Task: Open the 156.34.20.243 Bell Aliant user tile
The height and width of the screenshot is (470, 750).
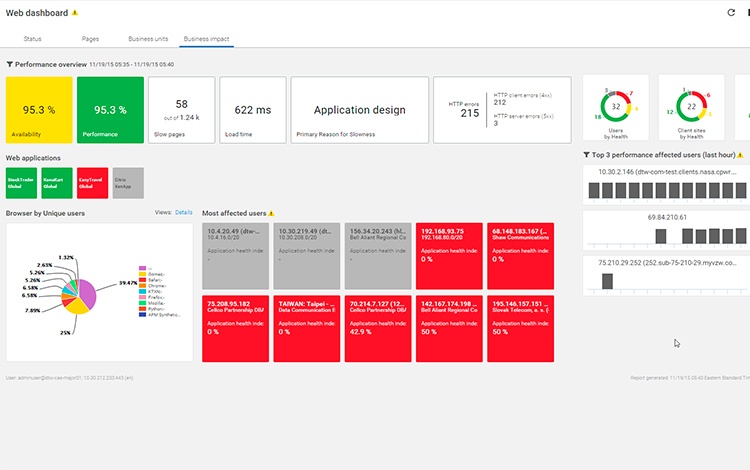Action: (x=378, y=256)
